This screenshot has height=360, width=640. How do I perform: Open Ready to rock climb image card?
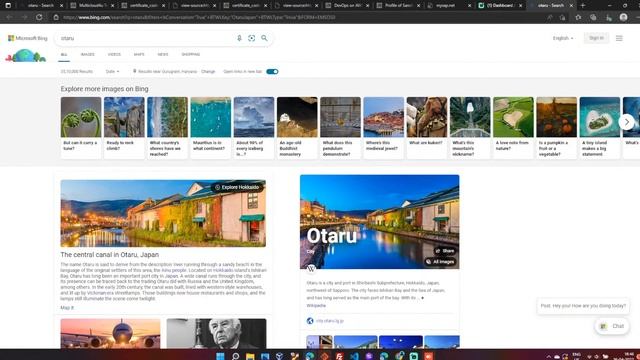coord(124,127)
